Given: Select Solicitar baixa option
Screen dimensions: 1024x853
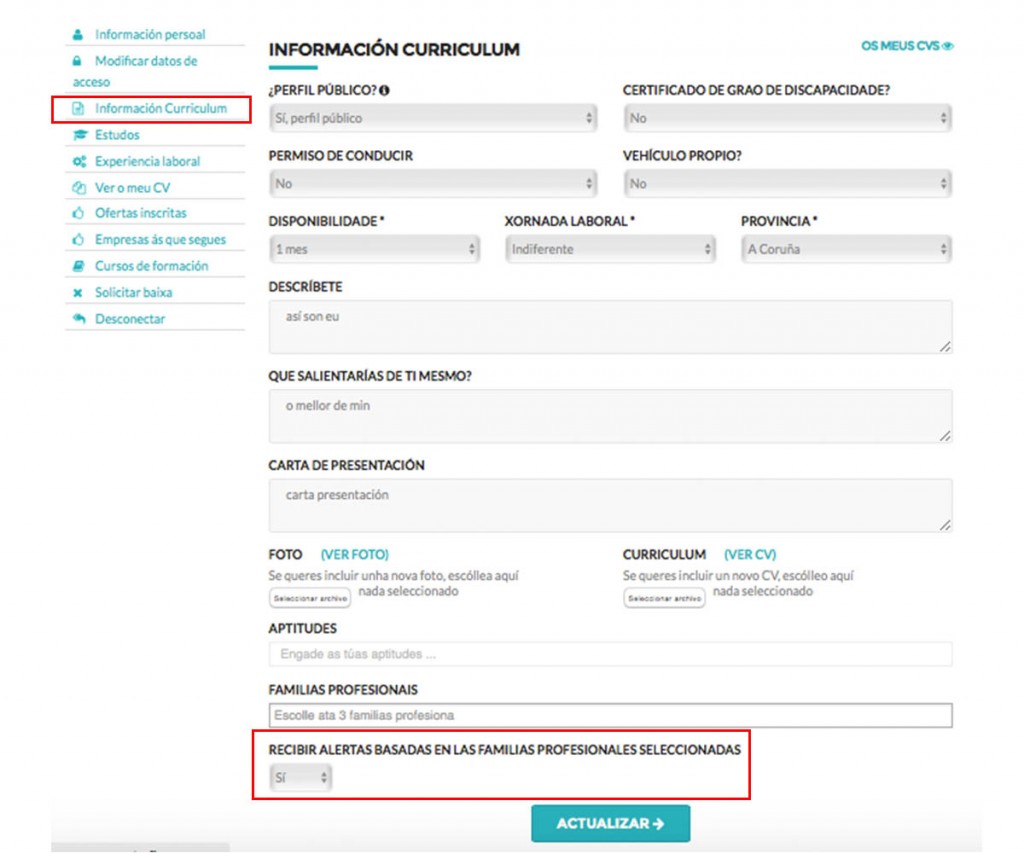Looking at the screenshot, I should 134,293.
